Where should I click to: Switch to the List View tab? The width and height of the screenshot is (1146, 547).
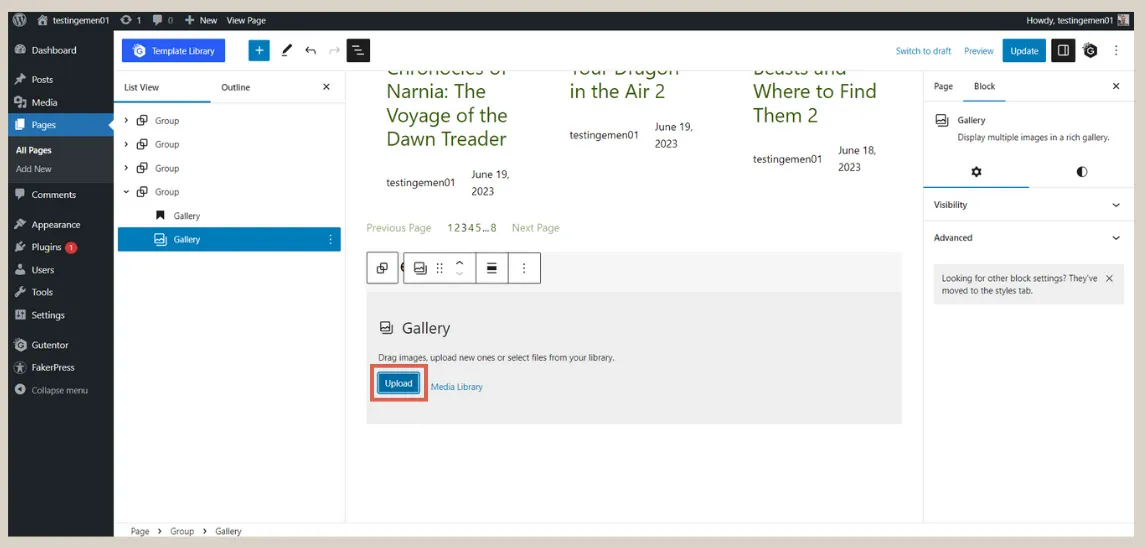(142, 87)
